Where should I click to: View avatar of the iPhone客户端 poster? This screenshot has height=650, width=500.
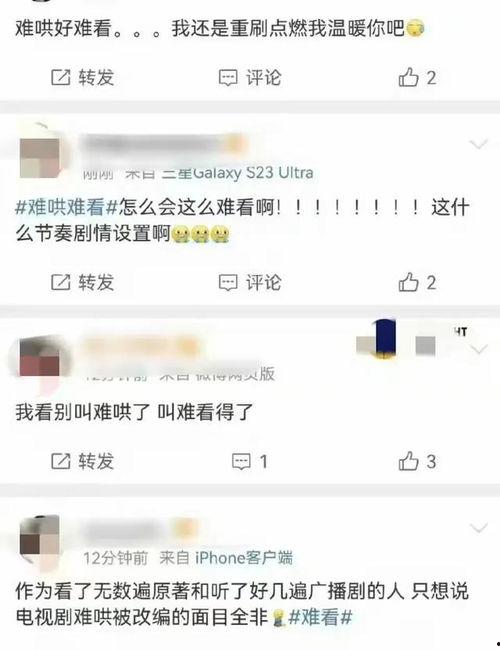tap(40, 539)
